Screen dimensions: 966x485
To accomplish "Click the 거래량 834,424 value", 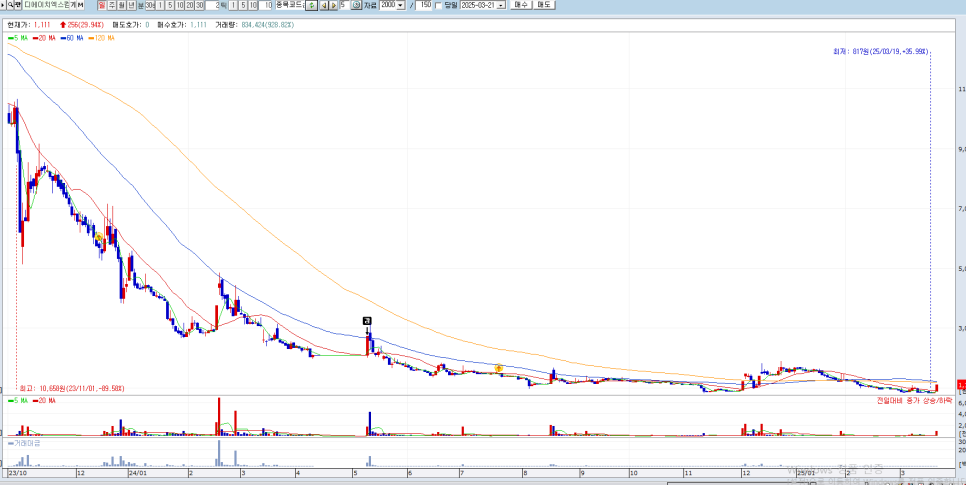I will click(254, 25).
